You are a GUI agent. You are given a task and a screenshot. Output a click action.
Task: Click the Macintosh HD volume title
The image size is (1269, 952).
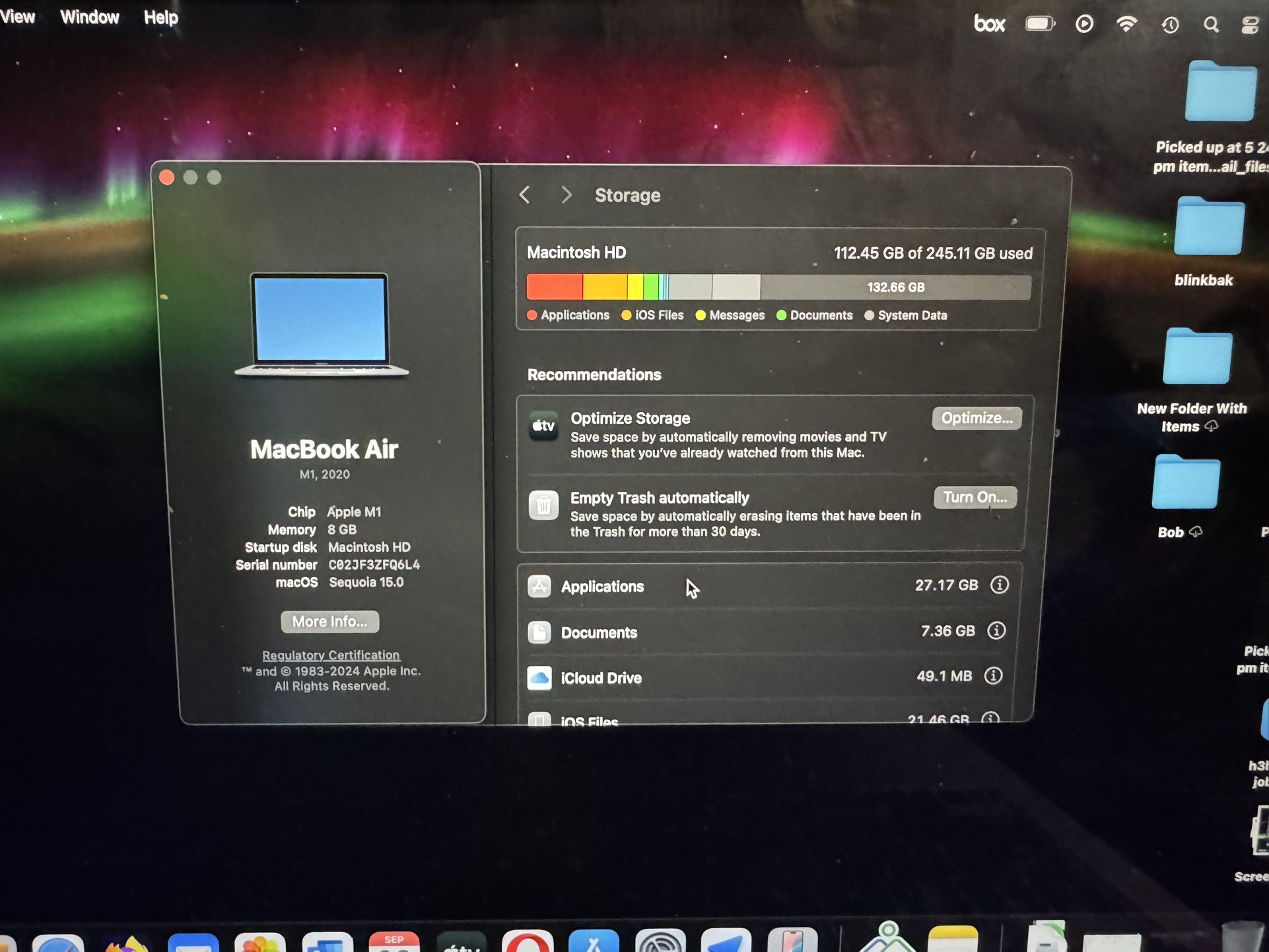576,252
